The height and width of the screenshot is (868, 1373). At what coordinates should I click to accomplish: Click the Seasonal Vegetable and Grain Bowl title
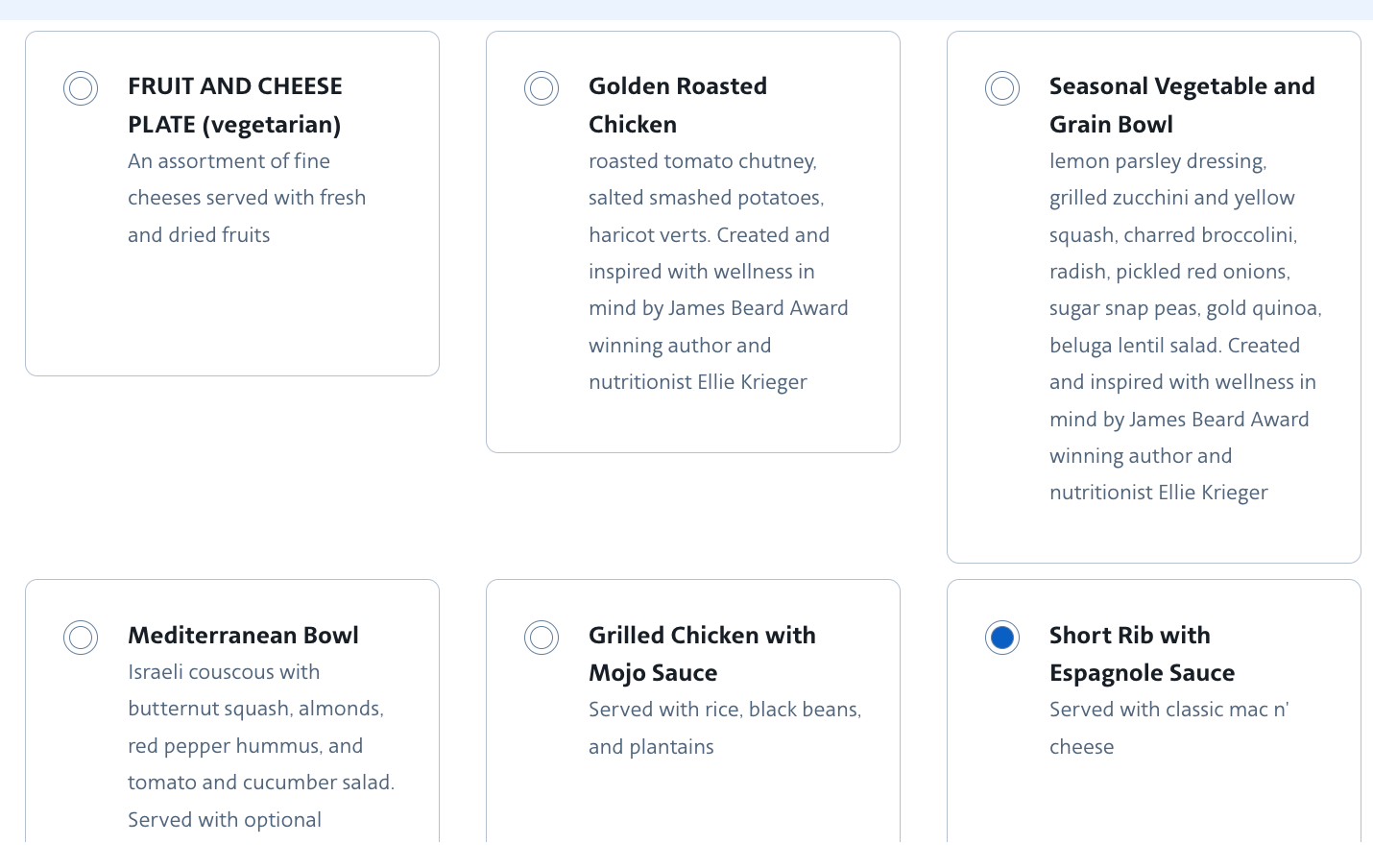point(1181,105)
